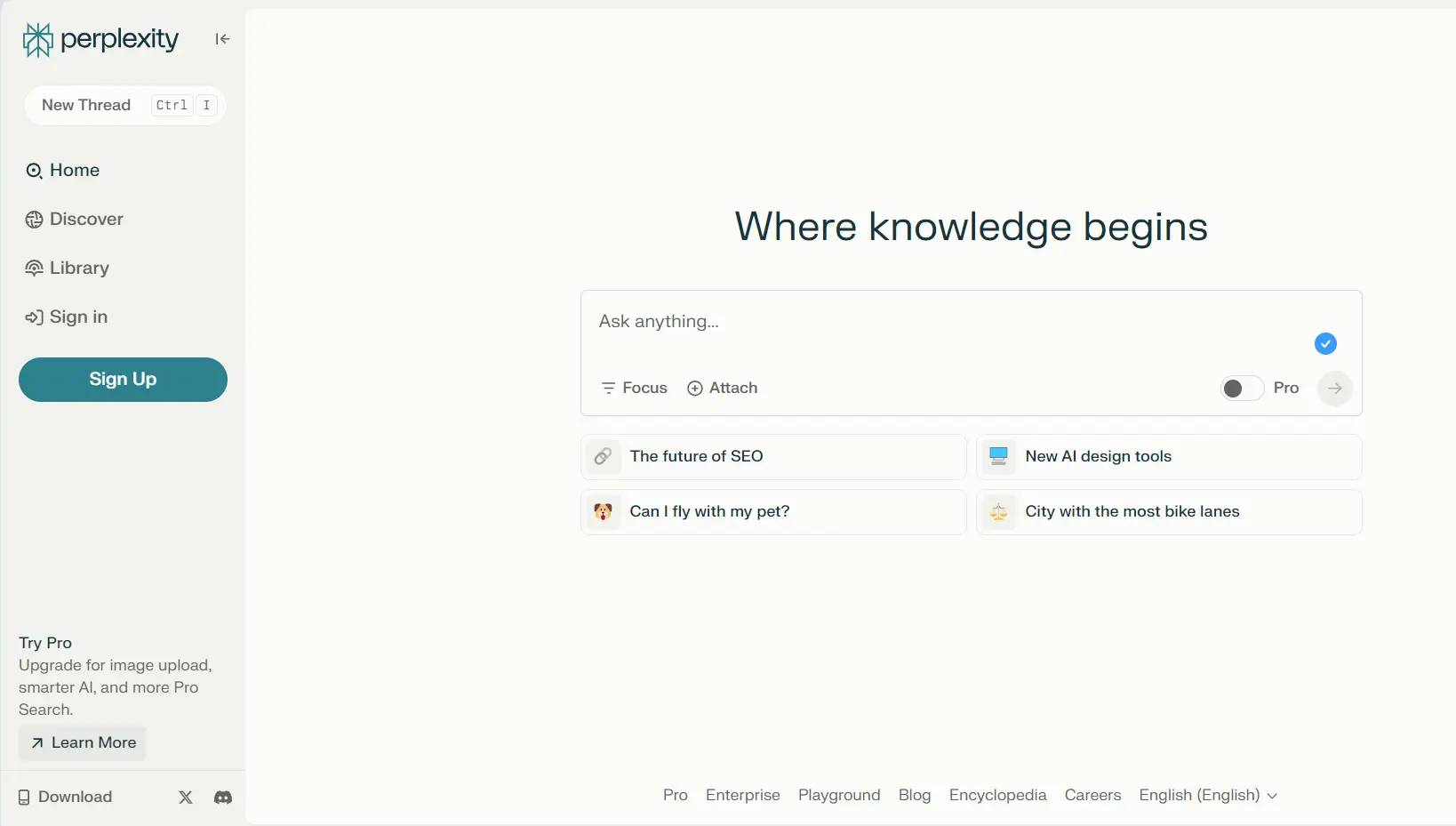1456x826 pixels.
Task: Open the Discover page
Action: 74,220
